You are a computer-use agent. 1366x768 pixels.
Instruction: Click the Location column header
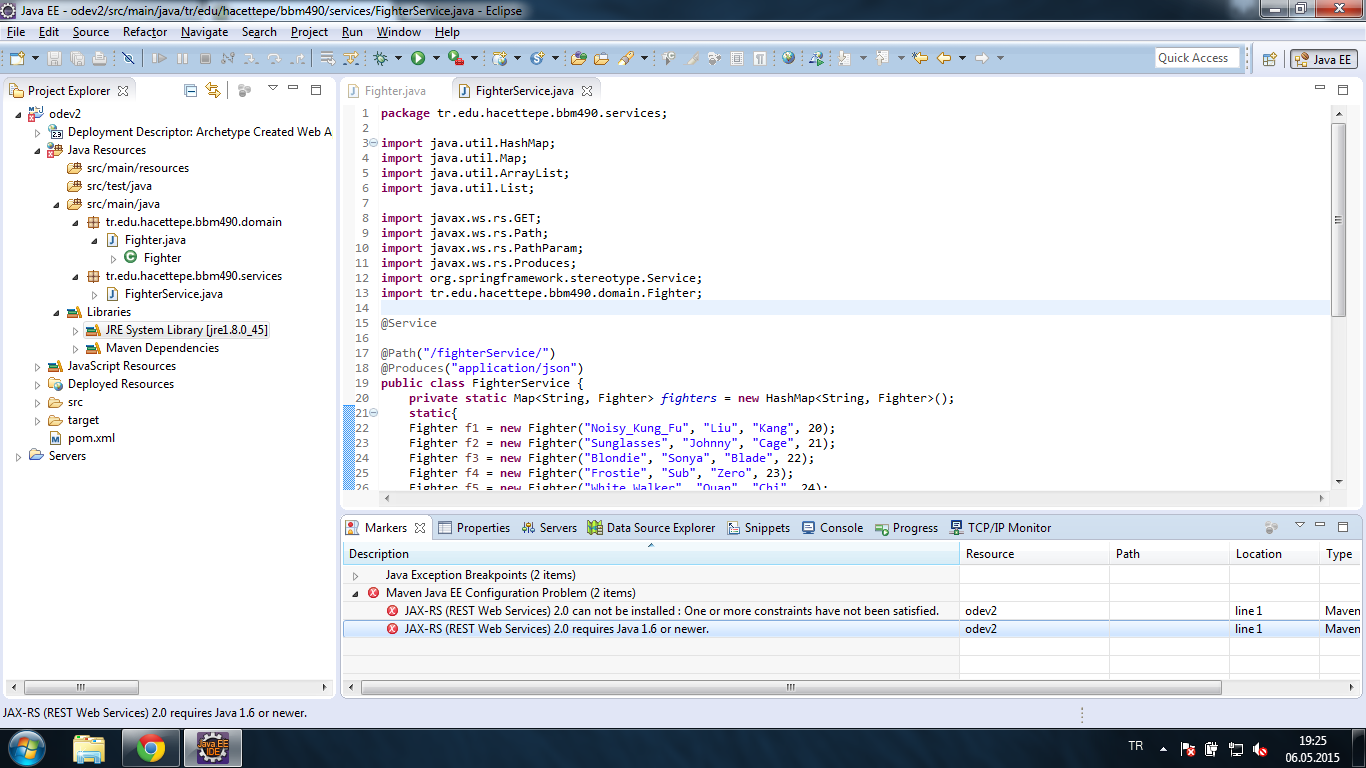[x=1274, y=554]
